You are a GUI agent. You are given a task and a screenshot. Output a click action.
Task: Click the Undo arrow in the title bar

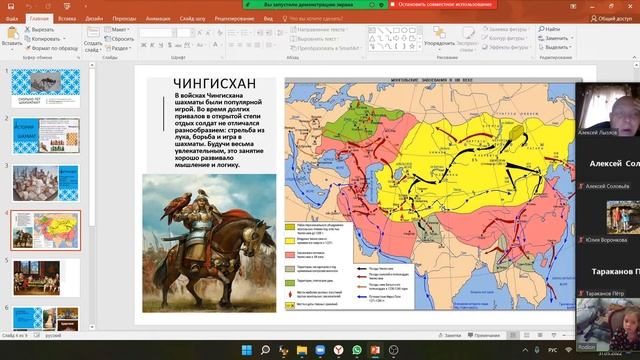[29, 6]
